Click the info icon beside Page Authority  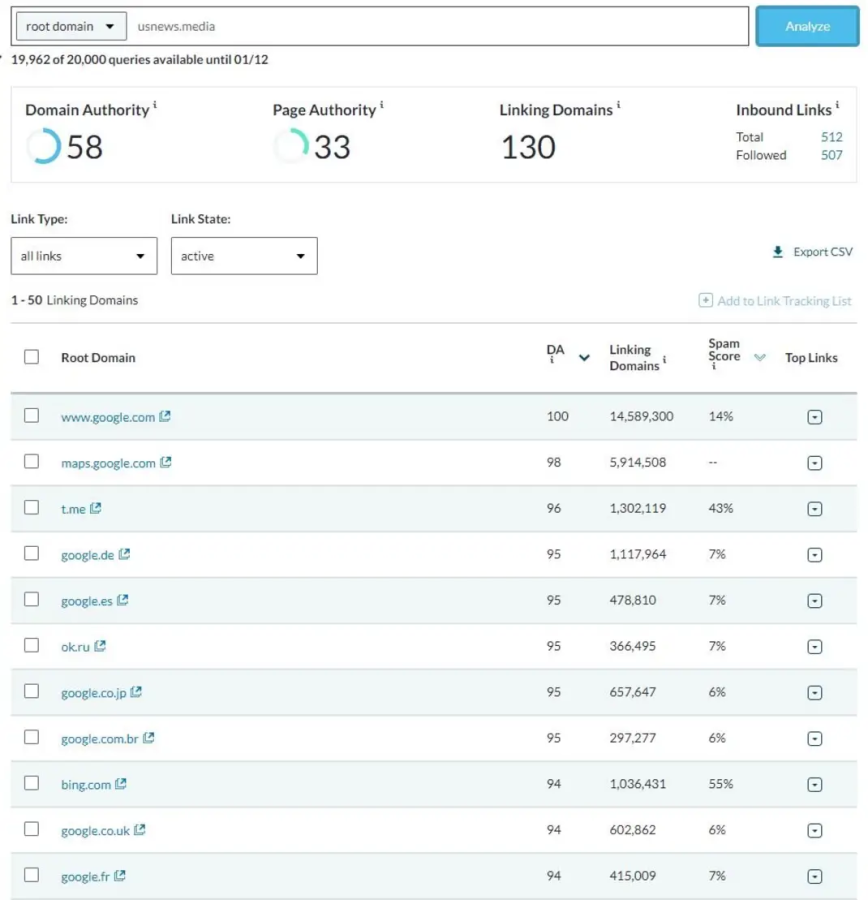(x=382, y=105)
